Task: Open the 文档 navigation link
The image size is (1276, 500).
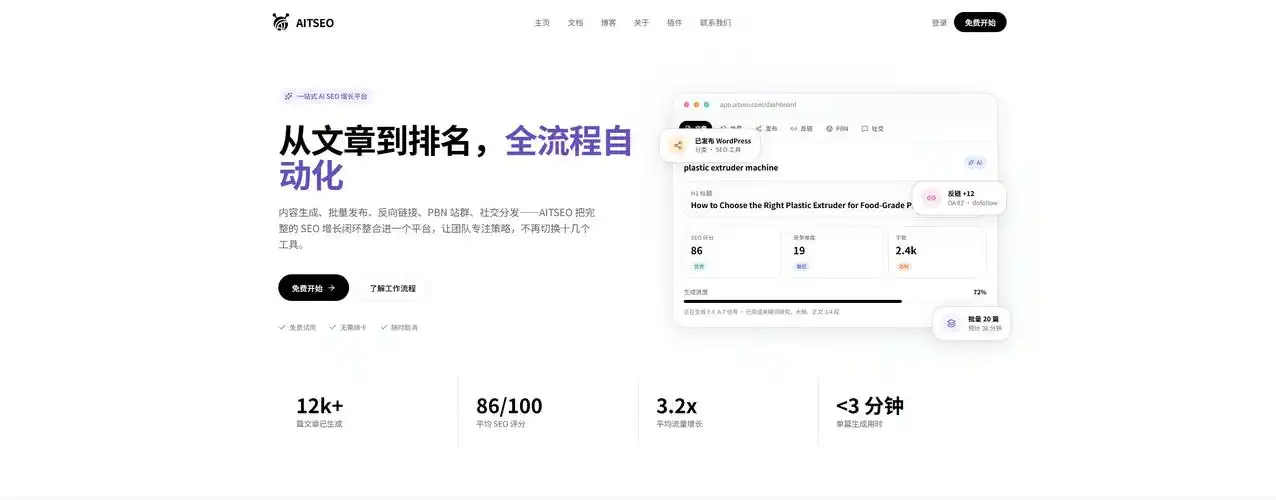Action: pos(575,22)
